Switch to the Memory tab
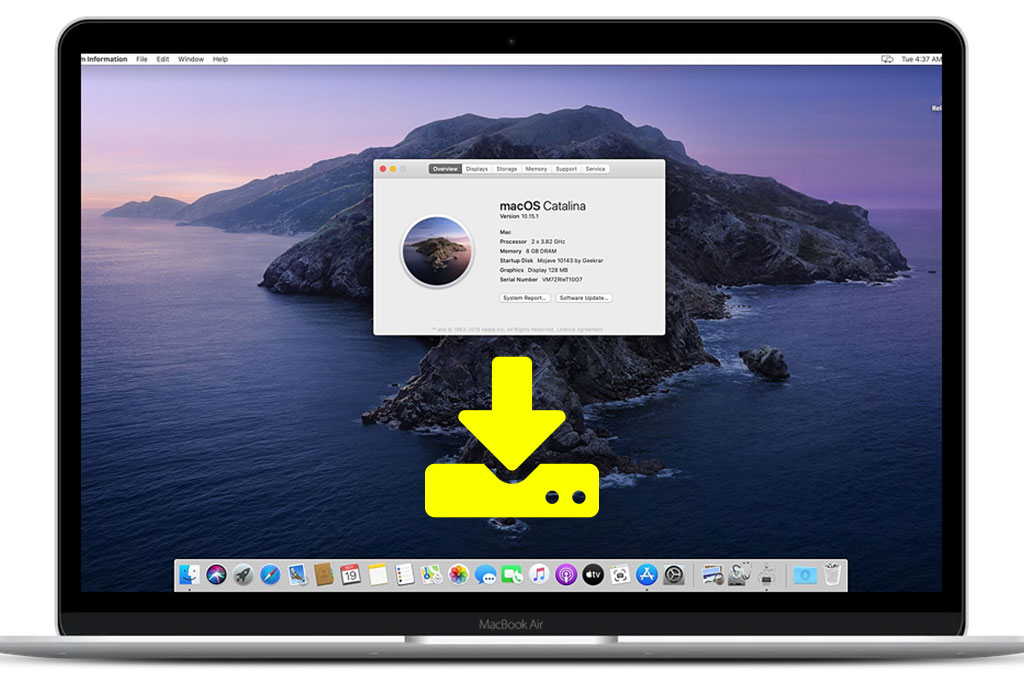 [536, 168]
